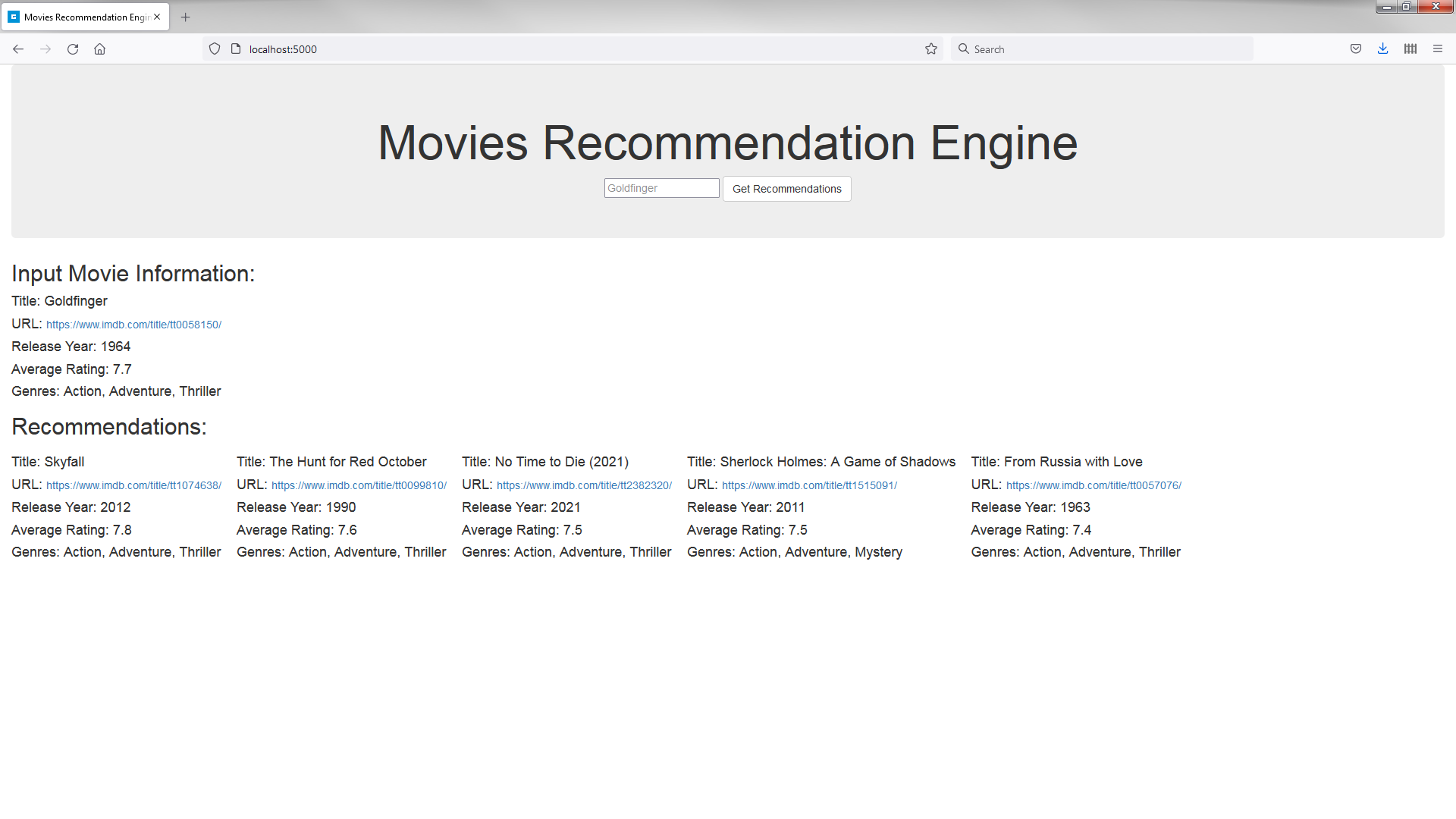Bookmark this page with the star
This screenshot has height=819, width=1456.
(x=930, y=49)
